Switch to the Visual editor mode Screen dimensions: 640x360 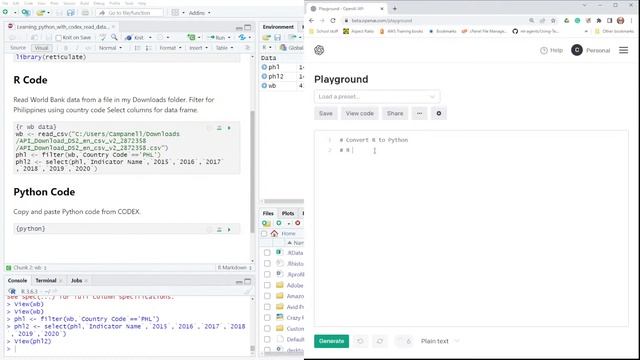tap(41, 48)
